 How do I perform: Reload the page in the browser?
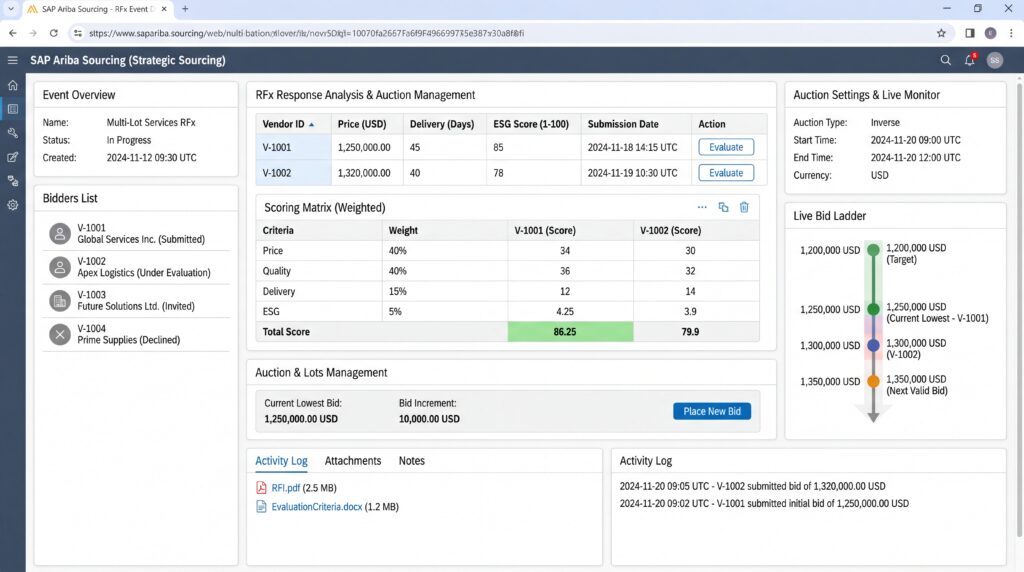coord(54,33)
